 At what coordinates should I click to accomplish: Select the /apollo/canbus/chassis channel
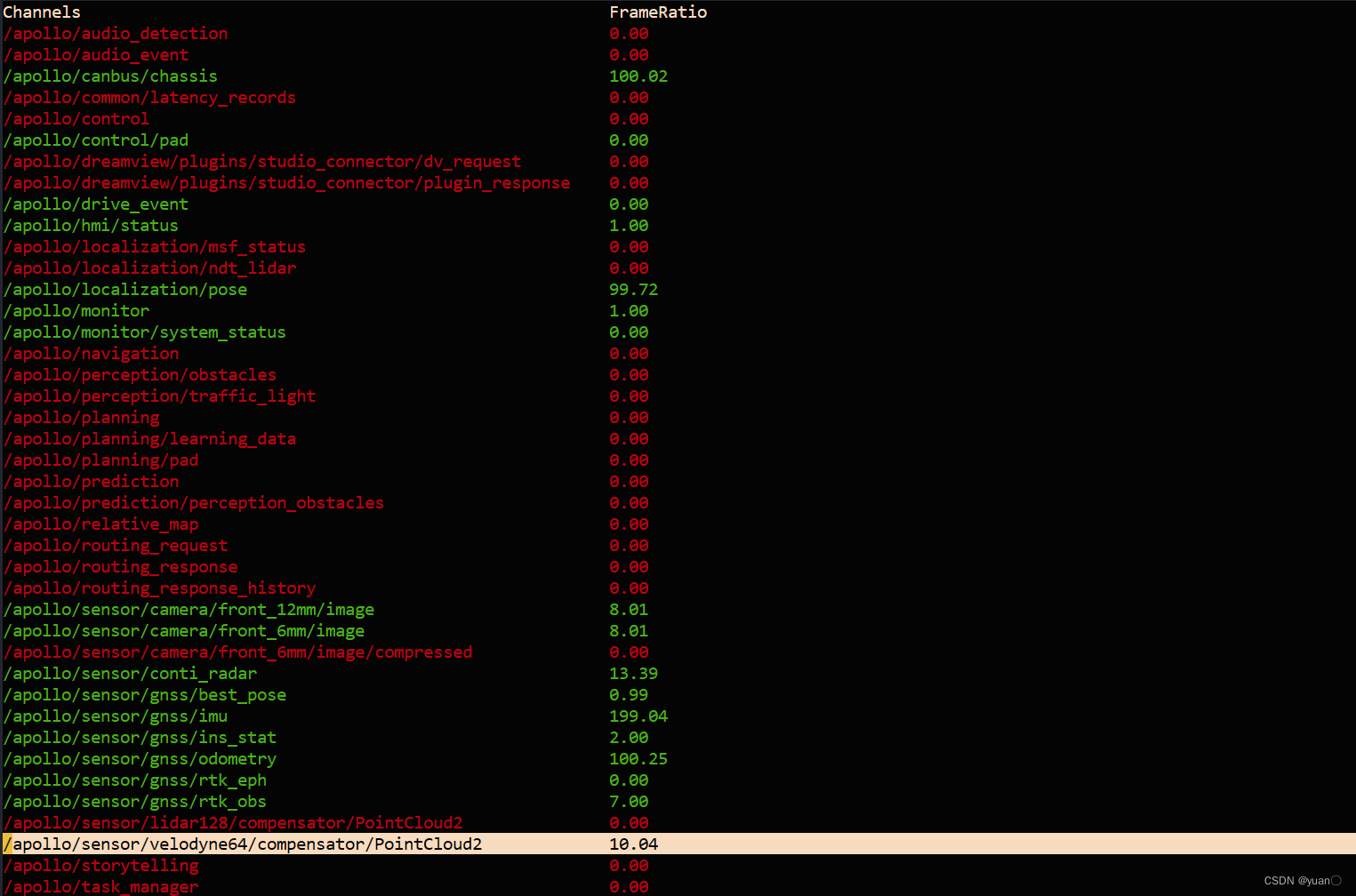[110, 76]
